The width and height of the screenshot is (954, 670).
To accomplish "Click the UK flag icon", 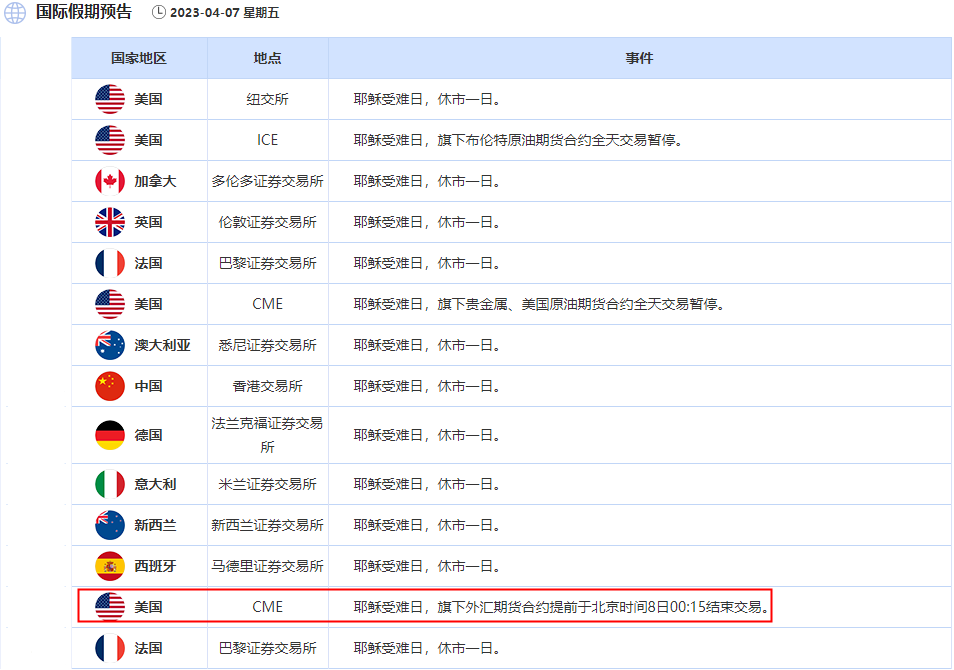I will [110, 222].
